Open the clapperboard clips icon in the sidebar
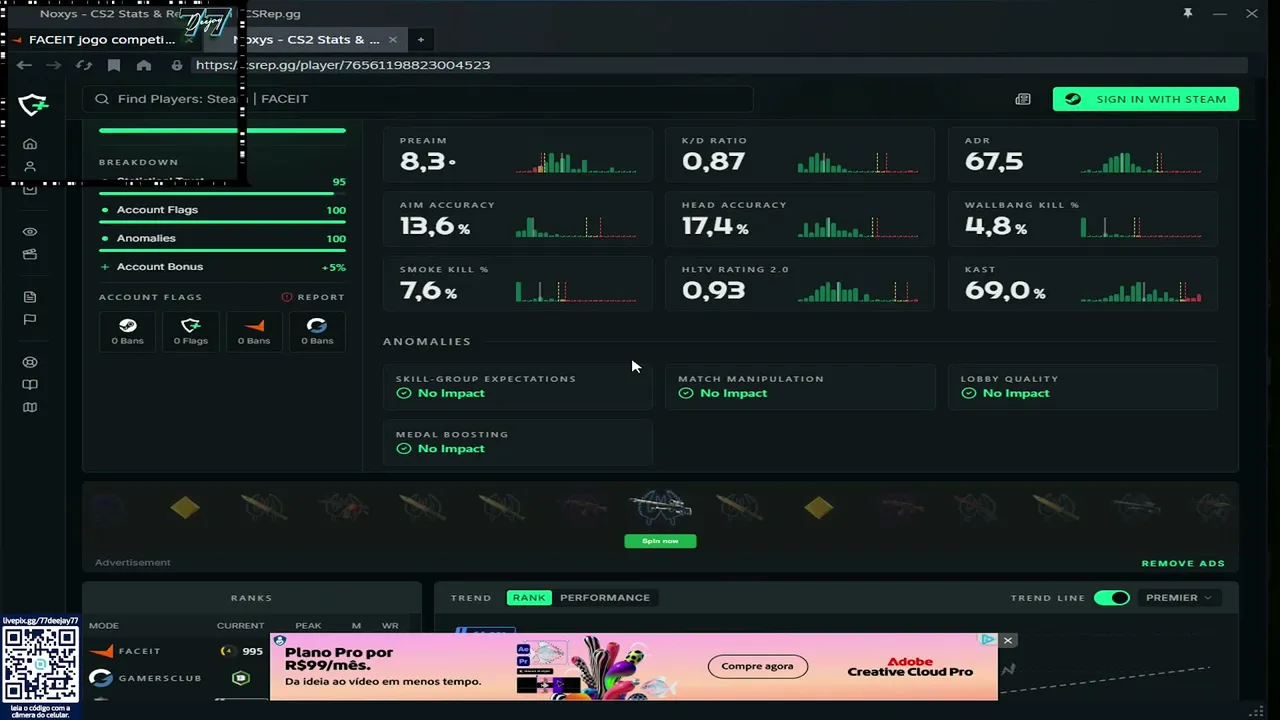The width and height of the screenshot is (1280, 720). [x=30, y=255]
